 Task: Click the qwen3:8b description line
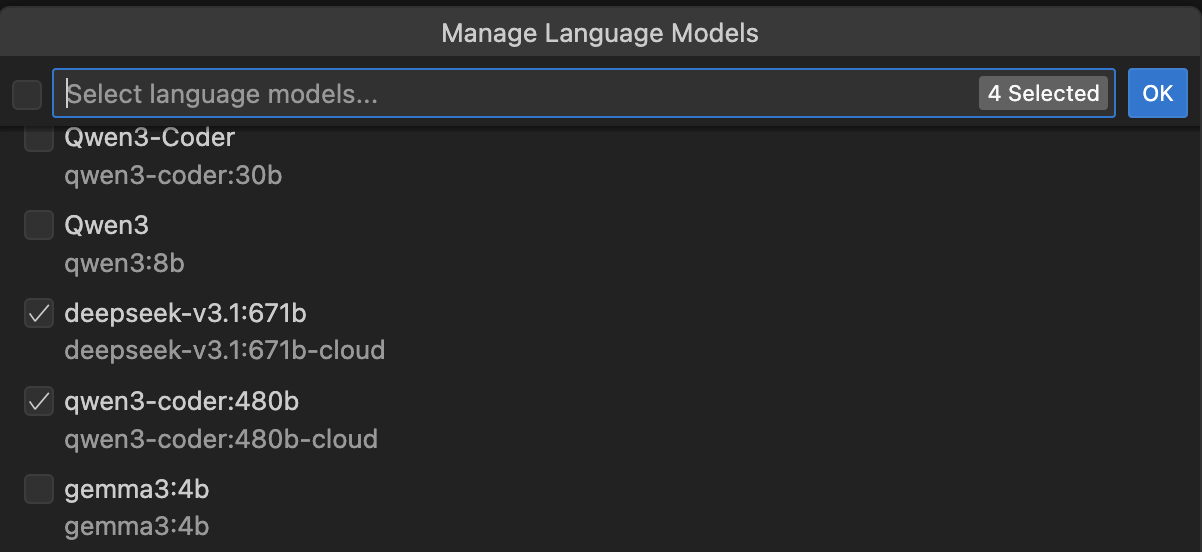tap(124, 264)
